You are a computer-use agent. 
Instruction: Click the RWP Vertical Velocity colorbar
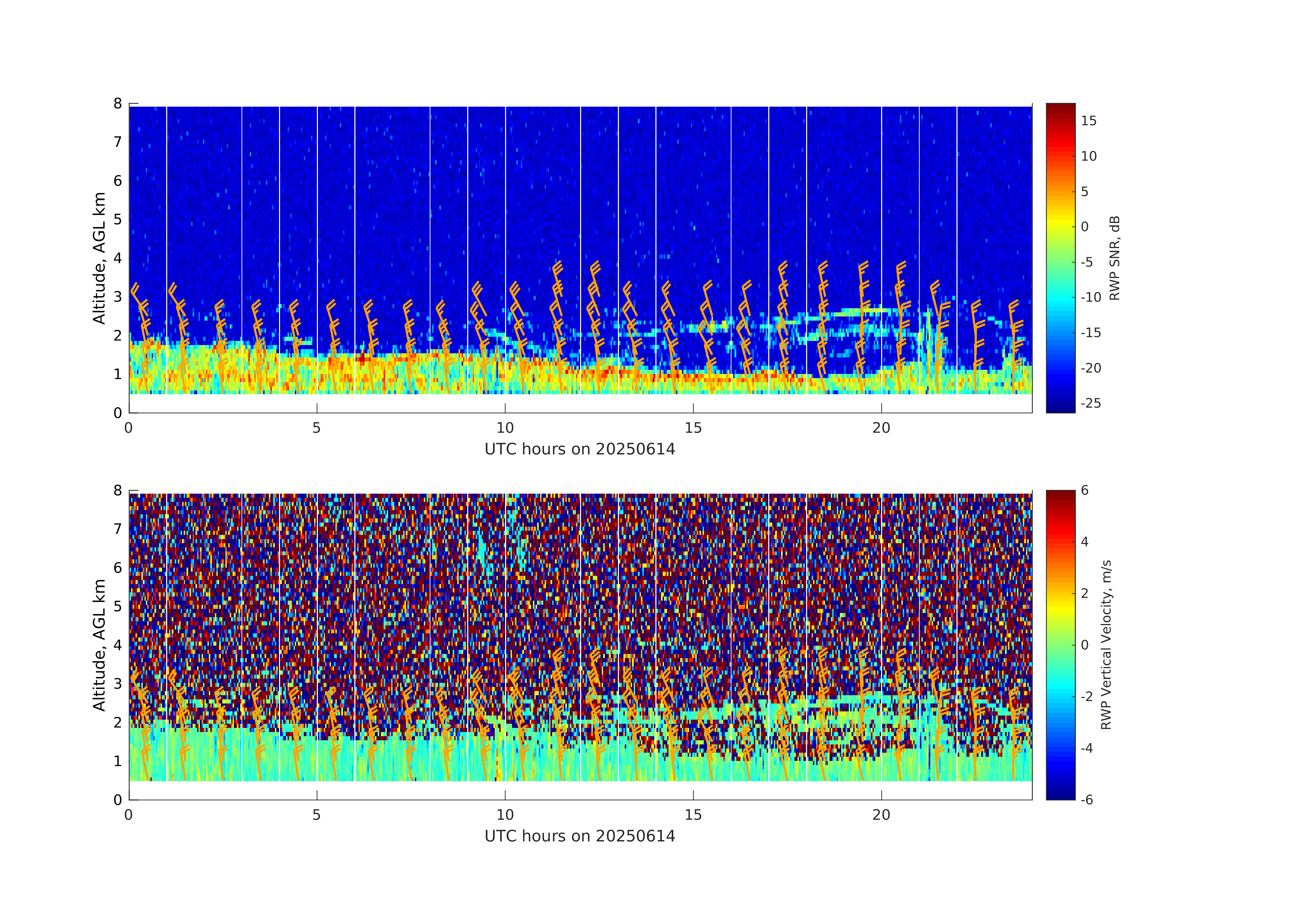pos(1060,644)
